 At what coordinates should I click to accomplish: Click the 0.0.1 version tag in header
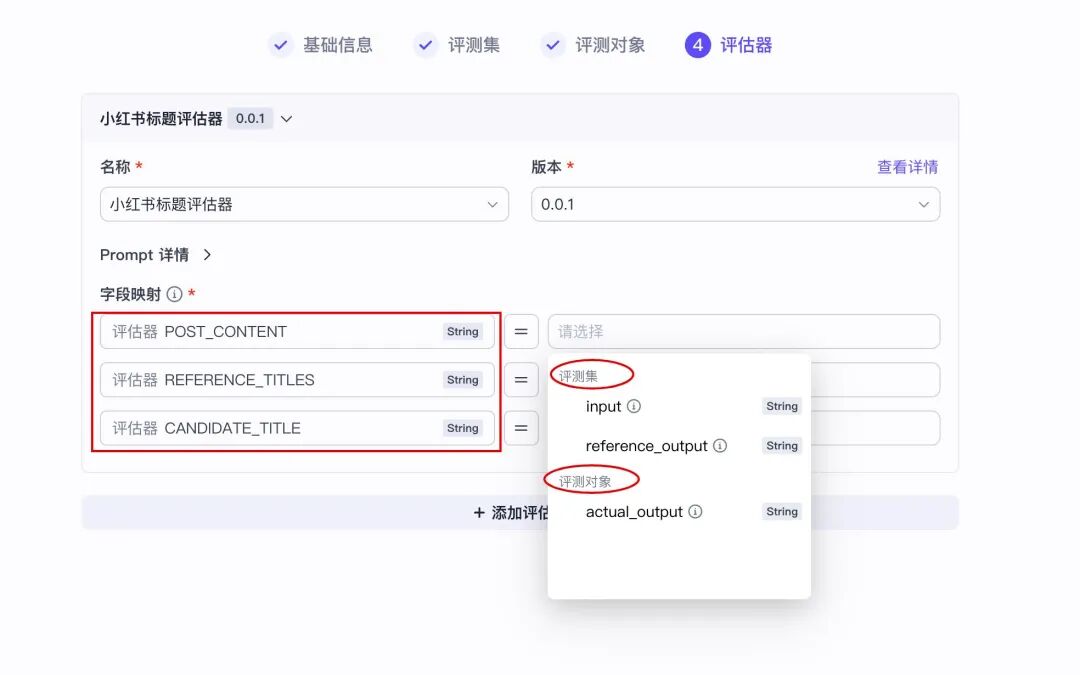click(250, 118)
